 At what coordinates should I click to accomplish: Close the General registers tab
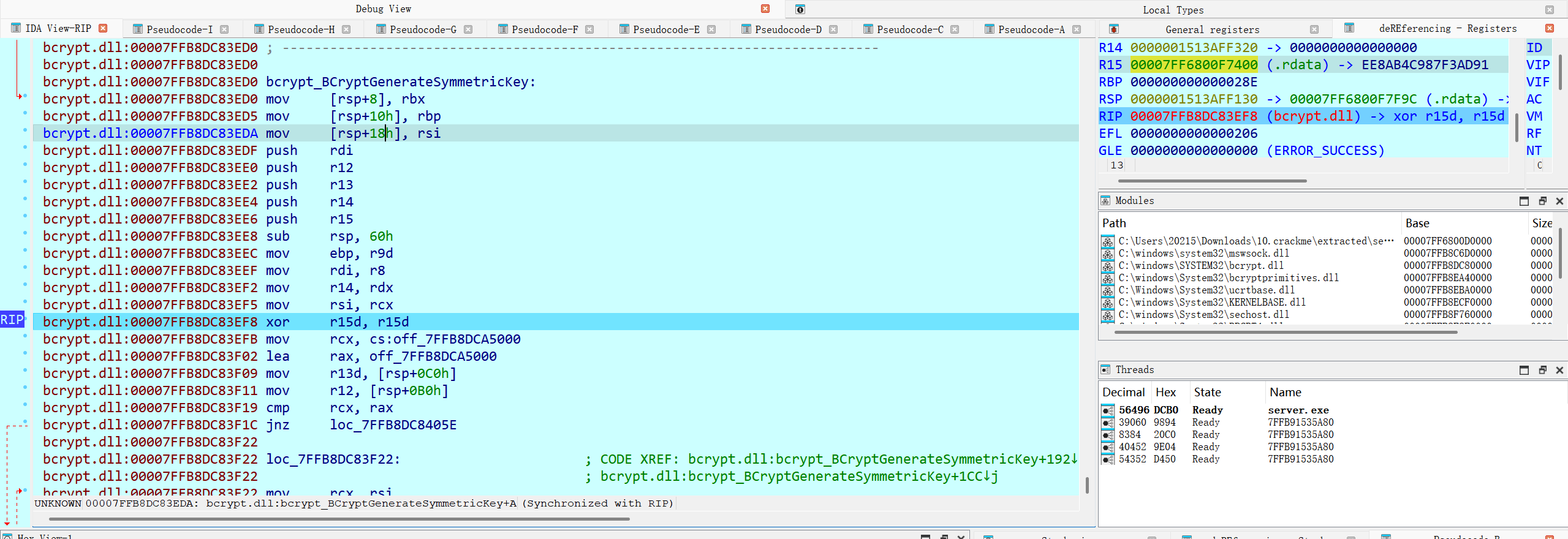click(x=1314, y=29)
